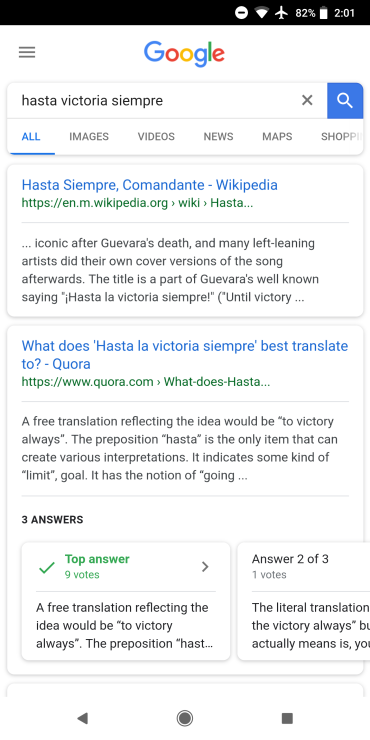Image resolution: width=370 pixels, height=740 pixels.
Task: Switch to the Images tab
Action: click(89, 136)
